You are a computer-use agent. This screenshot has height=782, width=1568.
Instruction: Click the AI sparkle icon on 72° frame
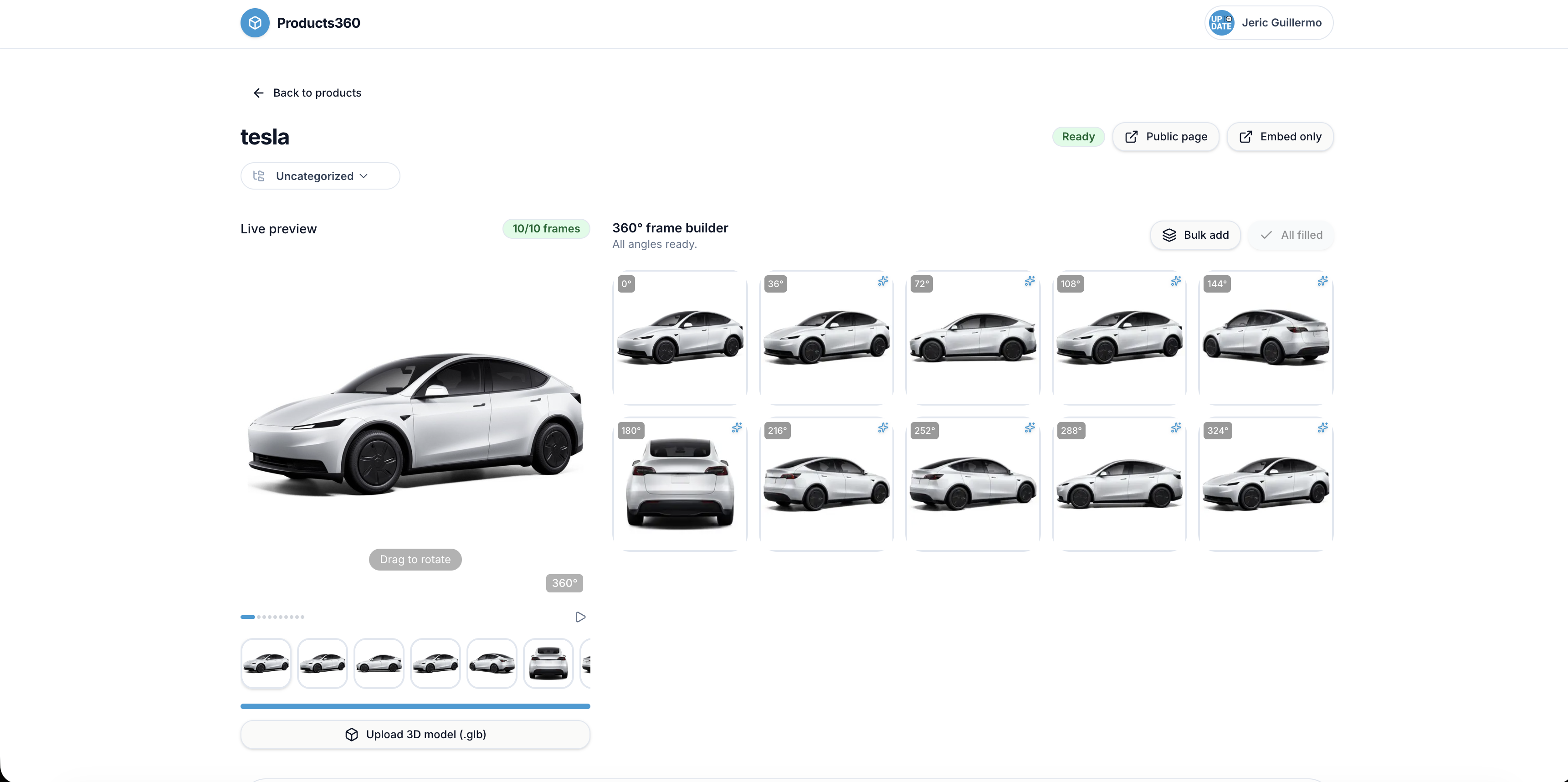pos(1029,281)
